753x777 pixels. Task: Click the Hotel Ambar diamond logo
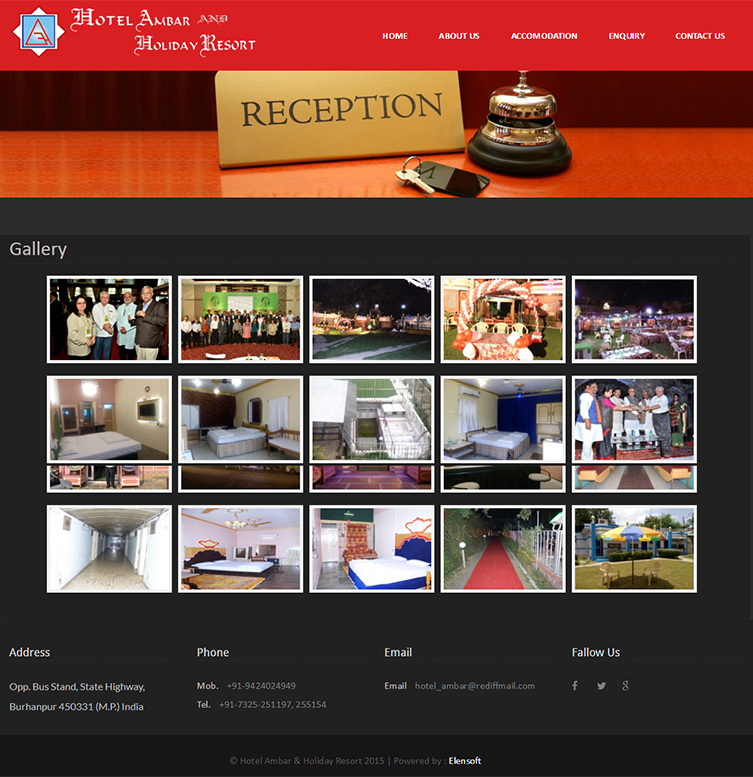pyautogui.click(x=38, y=32)
